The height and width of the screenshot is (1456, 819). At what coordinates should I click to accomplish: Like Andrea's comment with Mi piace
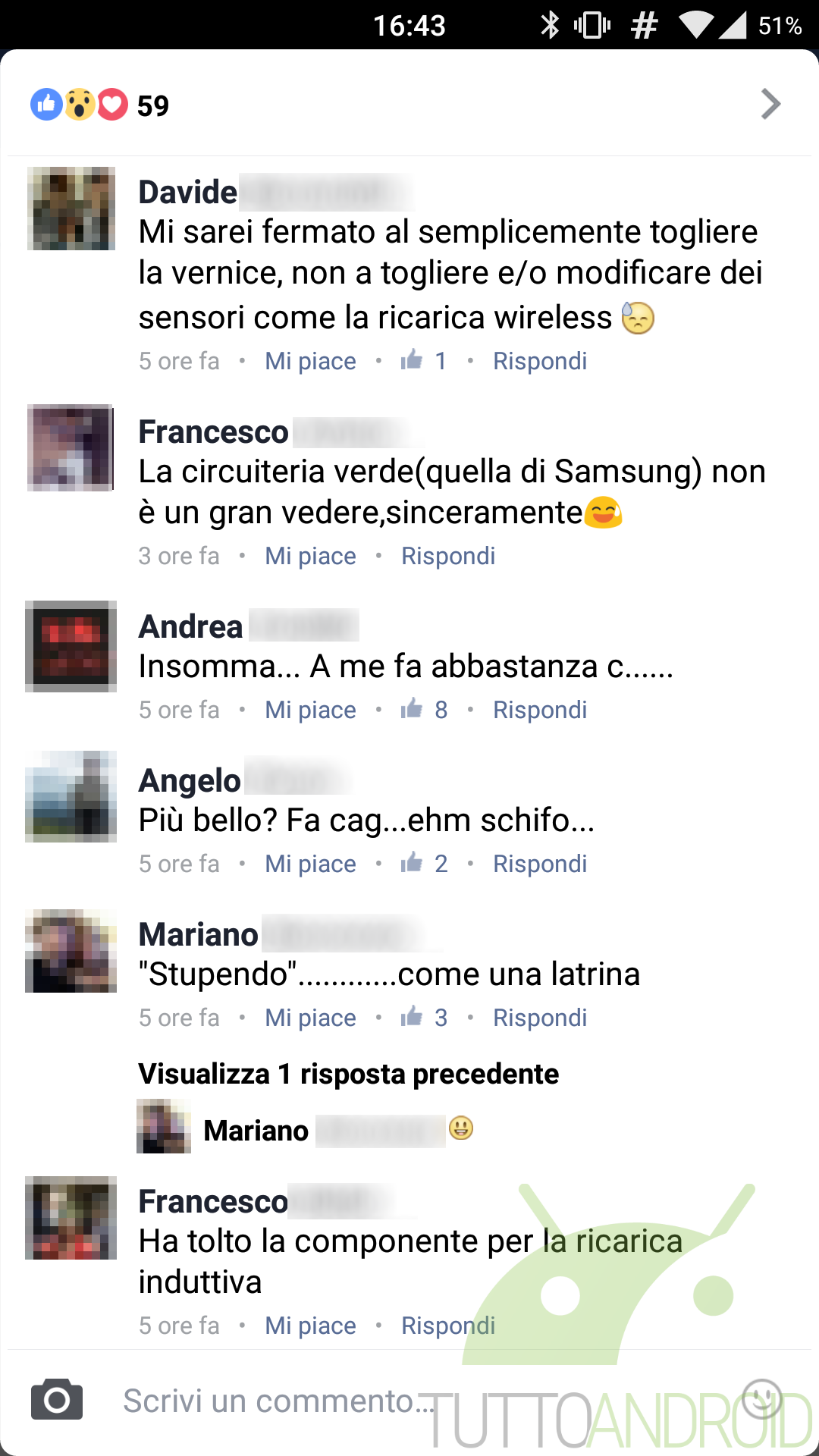tap(310, 710)
